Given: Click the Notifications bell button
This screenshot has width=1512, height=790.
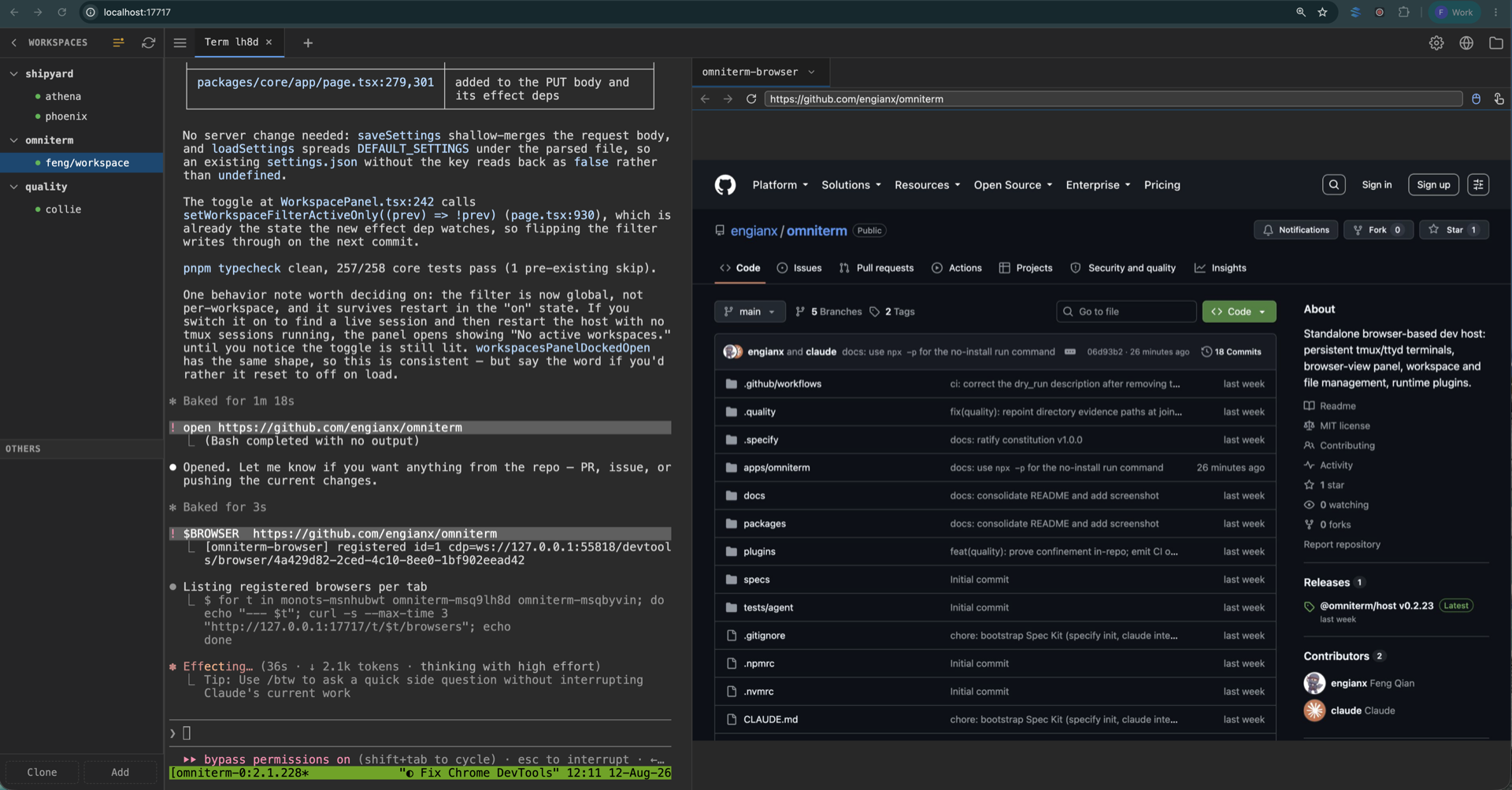Looking at the screenshot, I should (1295, 230).
